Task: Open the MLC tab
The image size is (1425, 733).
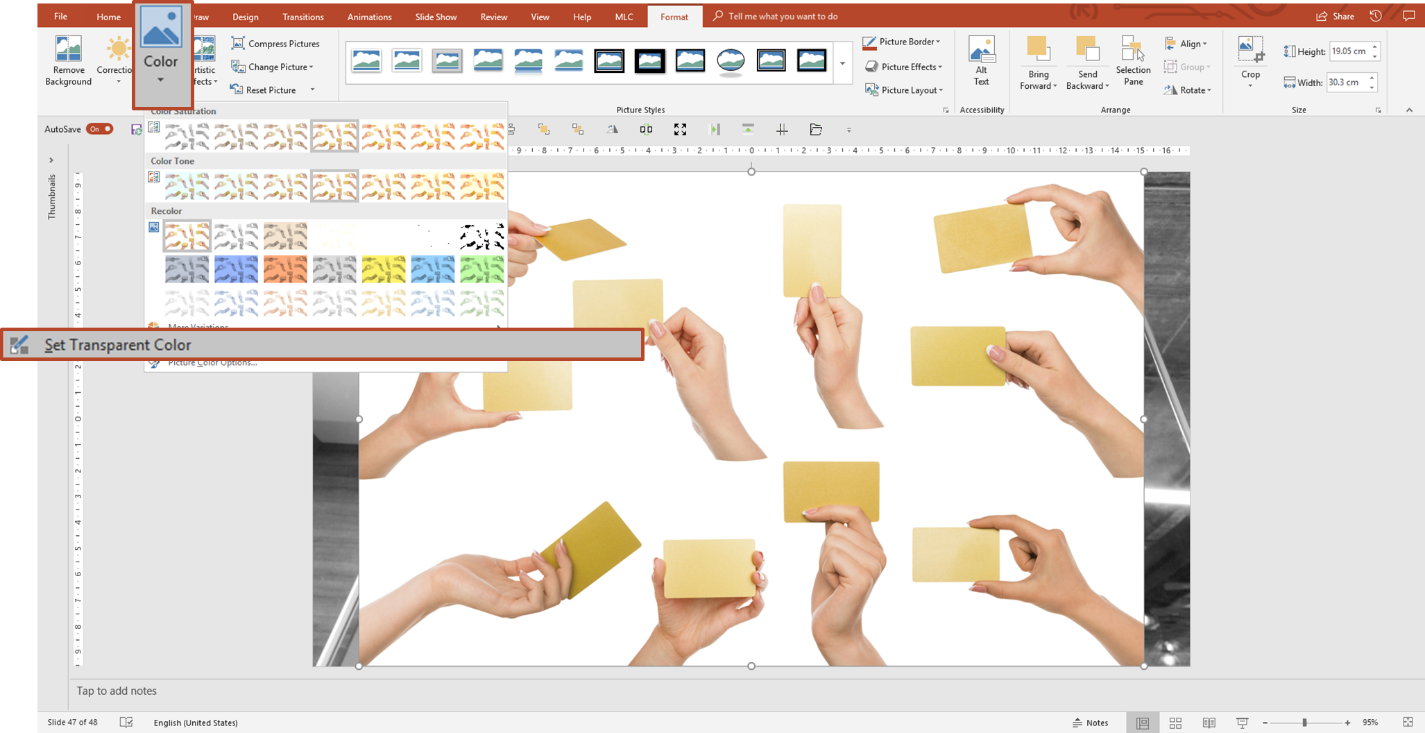Action: click(x=624, y=17)
